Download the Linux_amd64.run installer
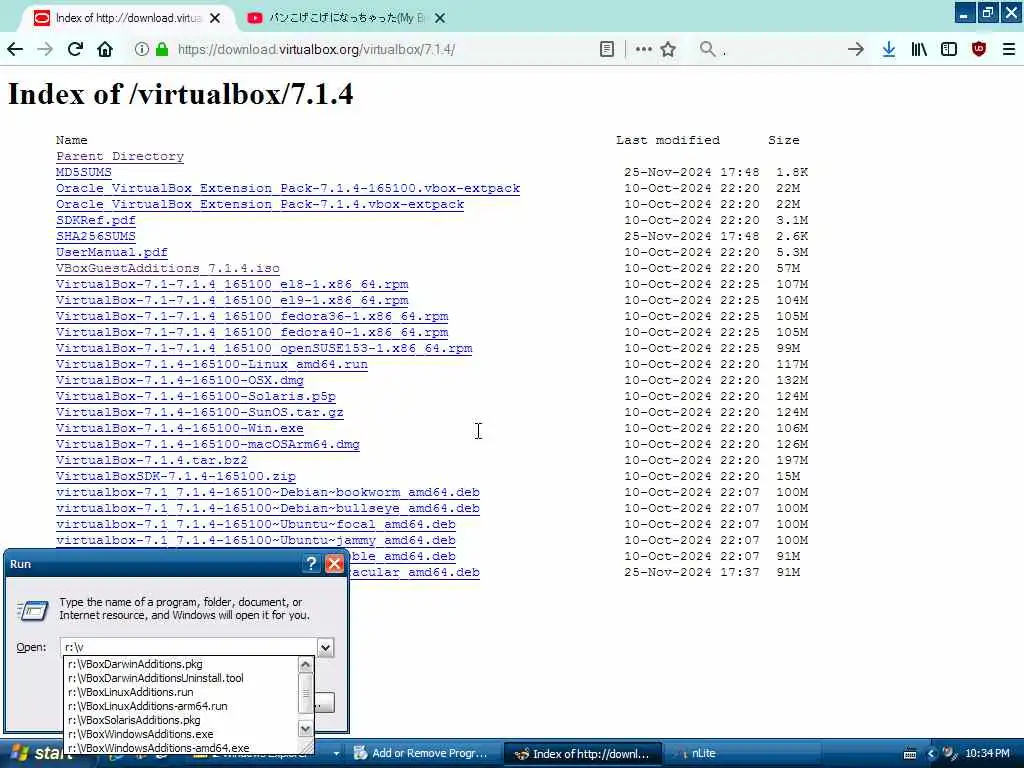 pos(212,364)
